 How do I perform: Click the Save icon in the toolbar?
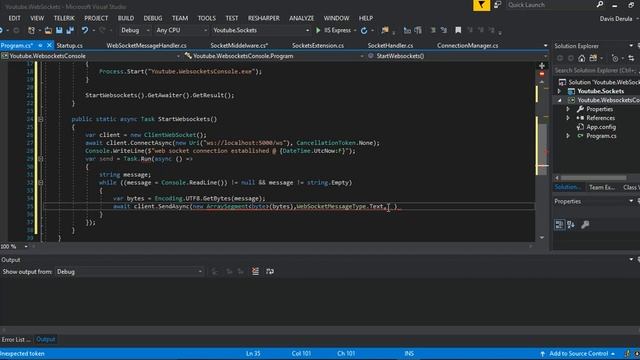point(59,30)
